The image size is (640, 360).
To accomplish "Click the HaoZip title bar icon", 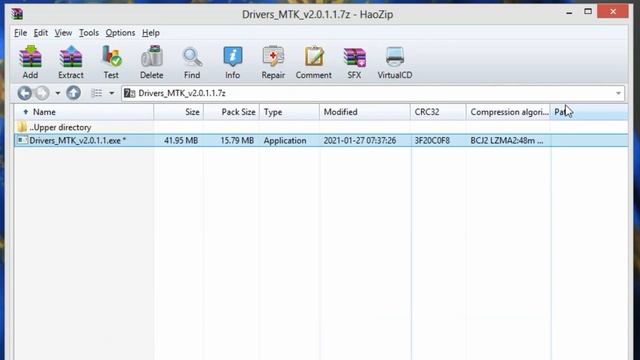I will point(17,14).
